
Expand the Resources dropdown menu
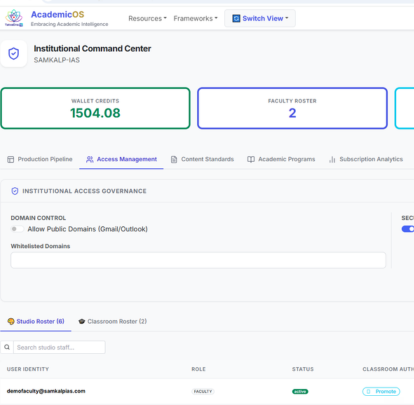[x=147, y=19]
